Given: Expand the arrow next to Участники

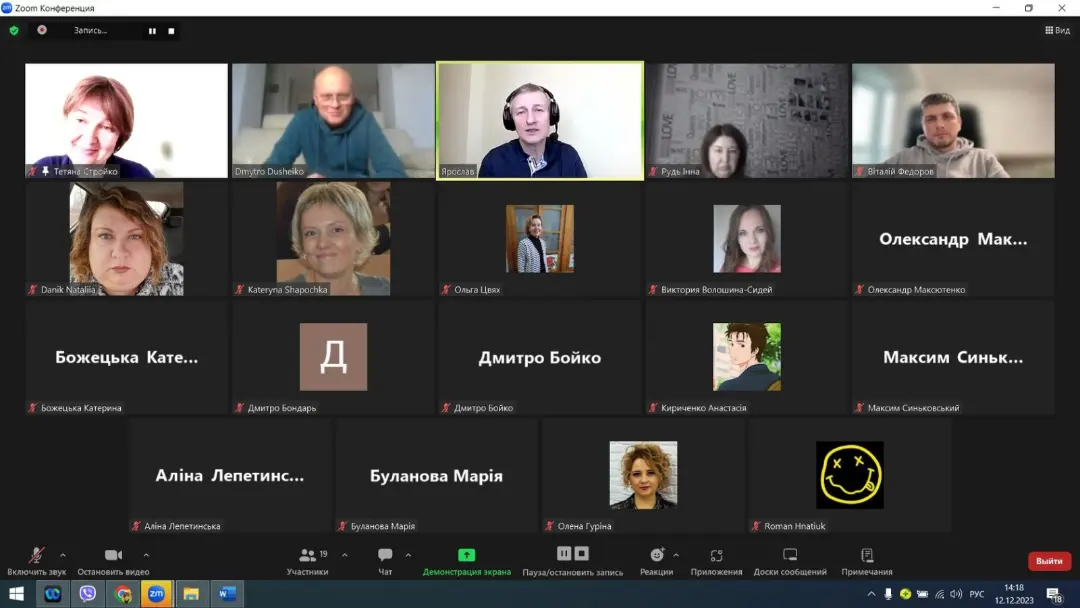Looking at the screenshot, I should [345, 555].
